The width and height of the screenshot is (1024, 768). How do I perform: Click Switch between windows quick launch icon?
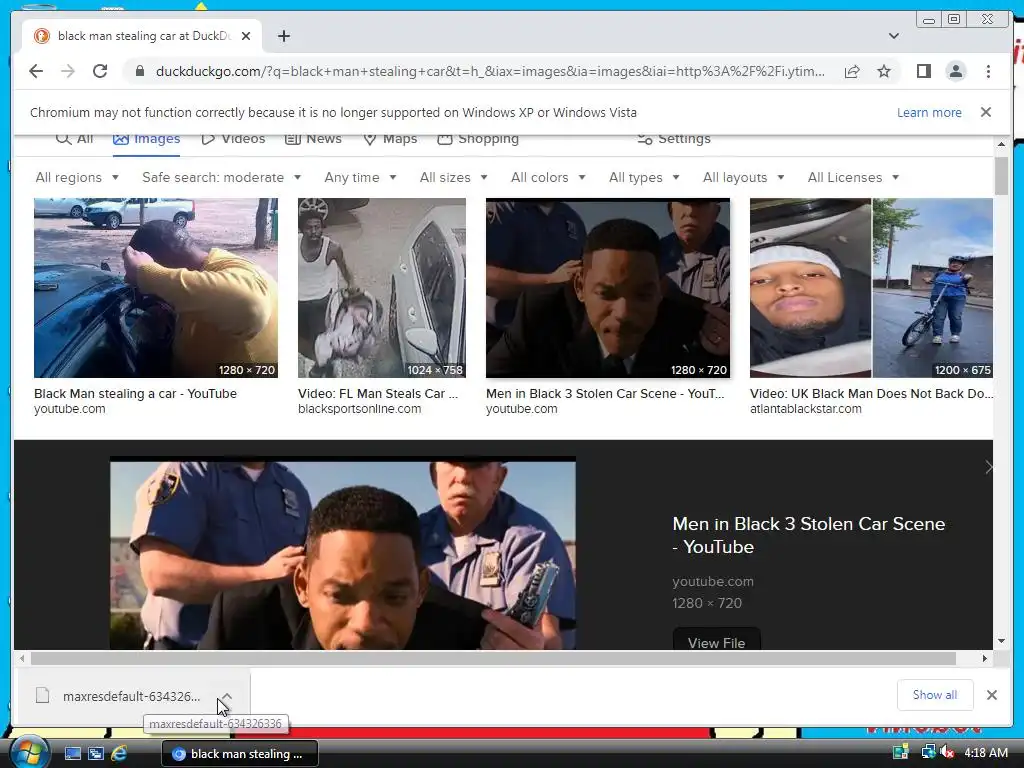coord(96,754)
